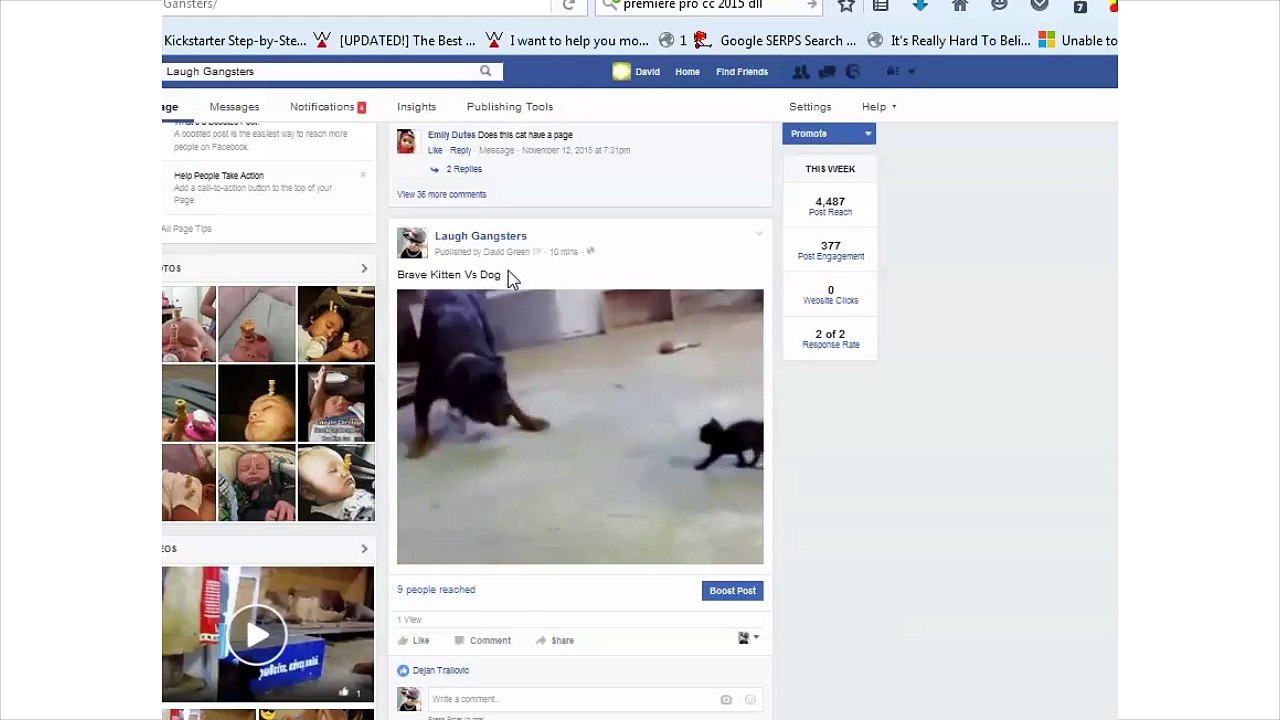
Task: Click the public audience globe icon on post
Action: (591, 252)
